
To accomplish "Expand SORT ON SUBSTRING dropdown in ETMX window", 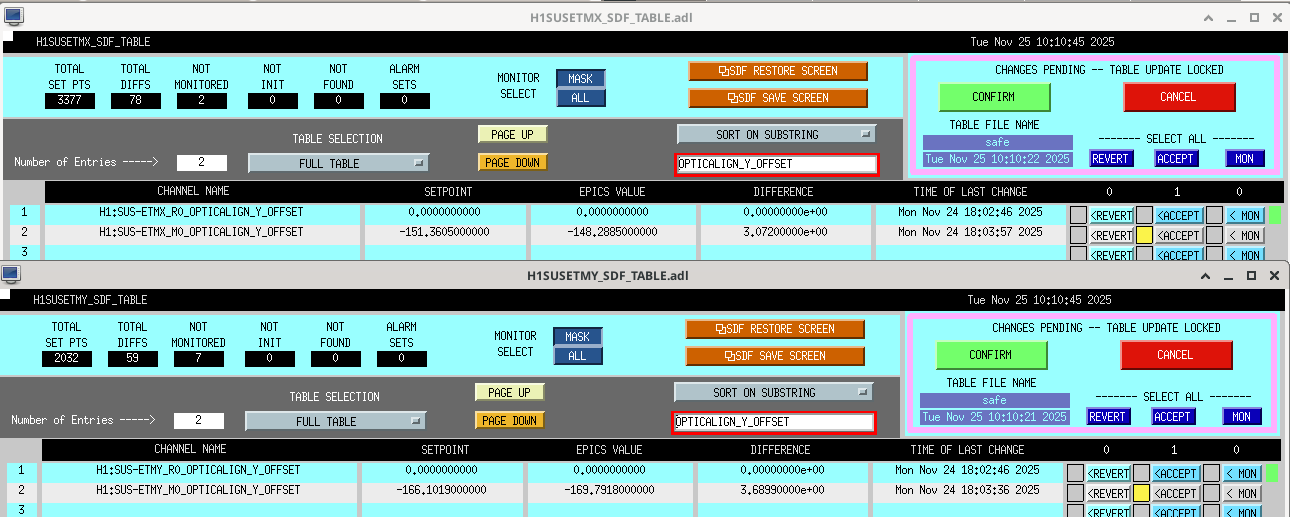I will [776, 134].
